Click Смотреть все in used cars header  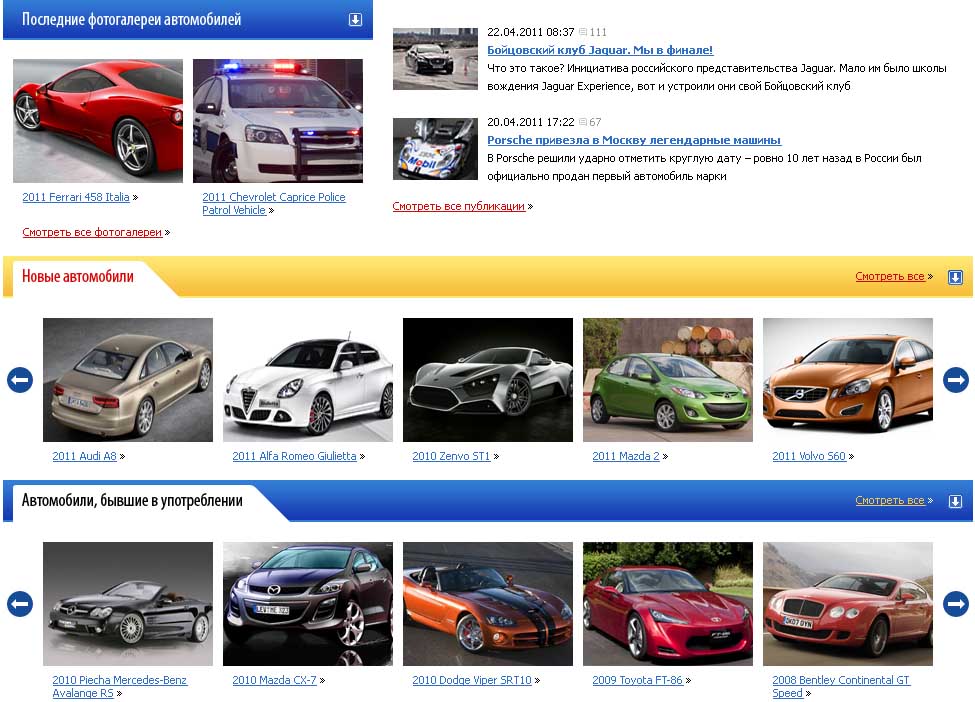pos(890,500)
